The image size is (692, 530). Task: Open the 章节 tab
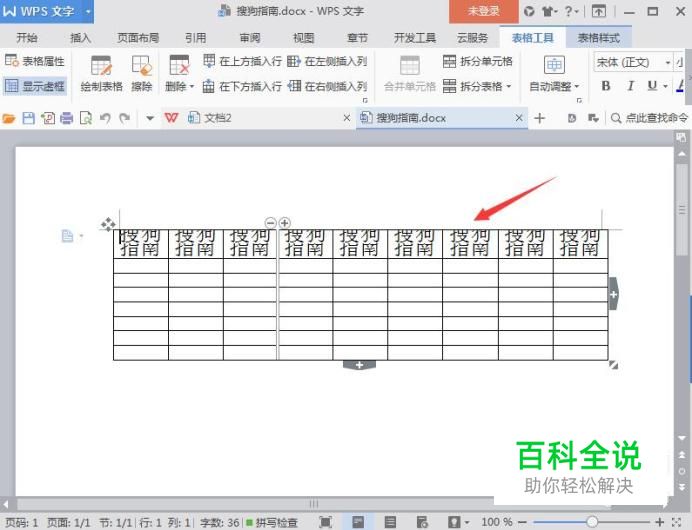click(x=357, y=38)
